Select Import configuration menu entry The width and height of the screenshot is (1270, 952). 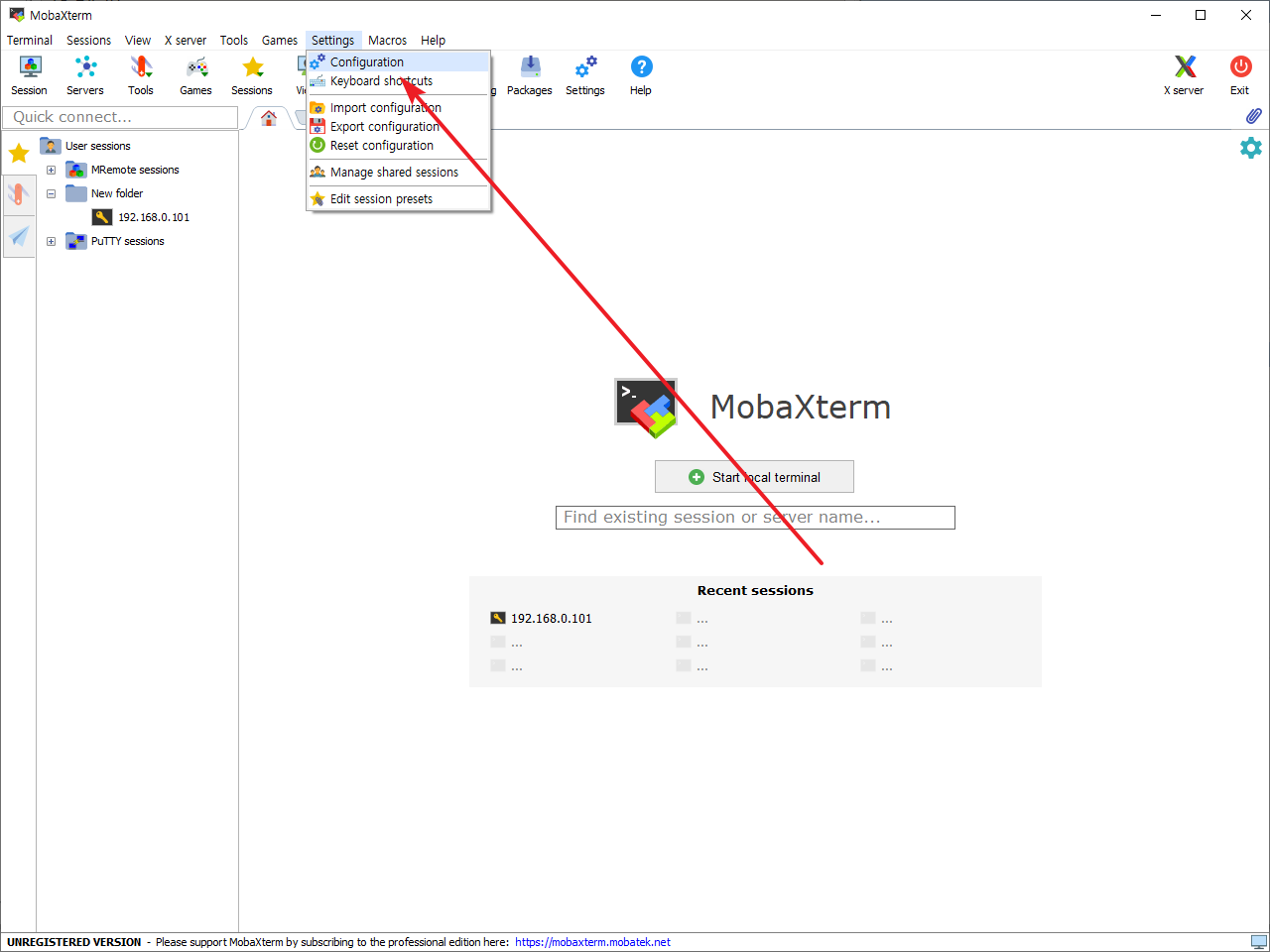[399, 108]
